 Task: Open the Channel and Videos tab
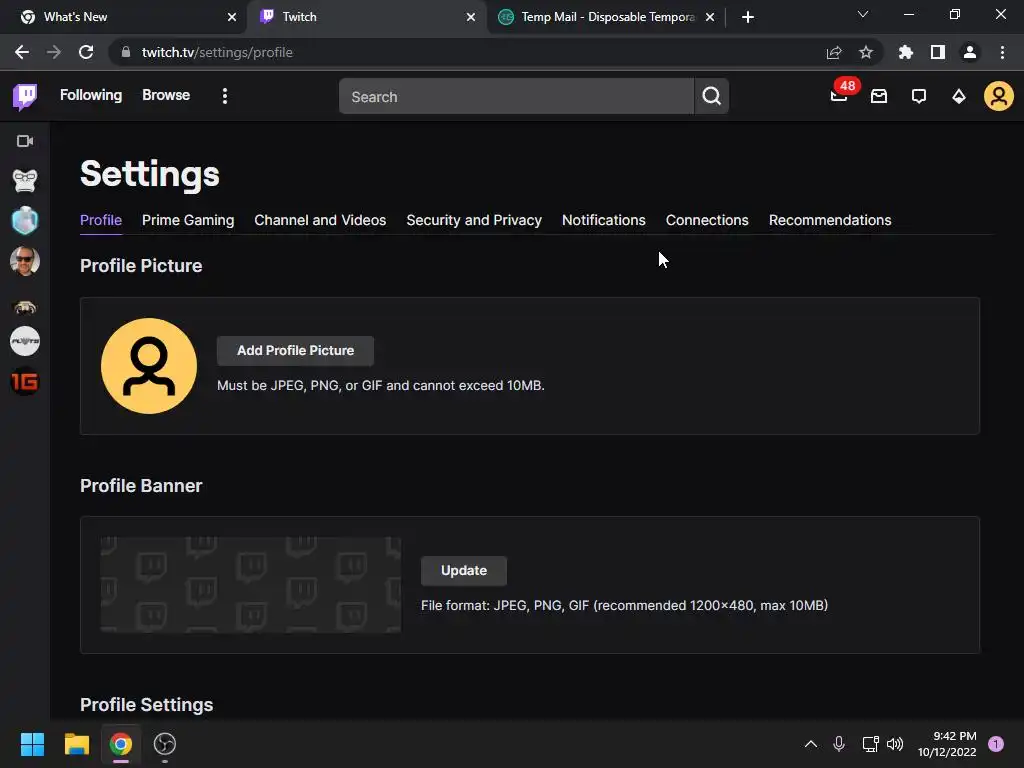[x=320, y=220]
